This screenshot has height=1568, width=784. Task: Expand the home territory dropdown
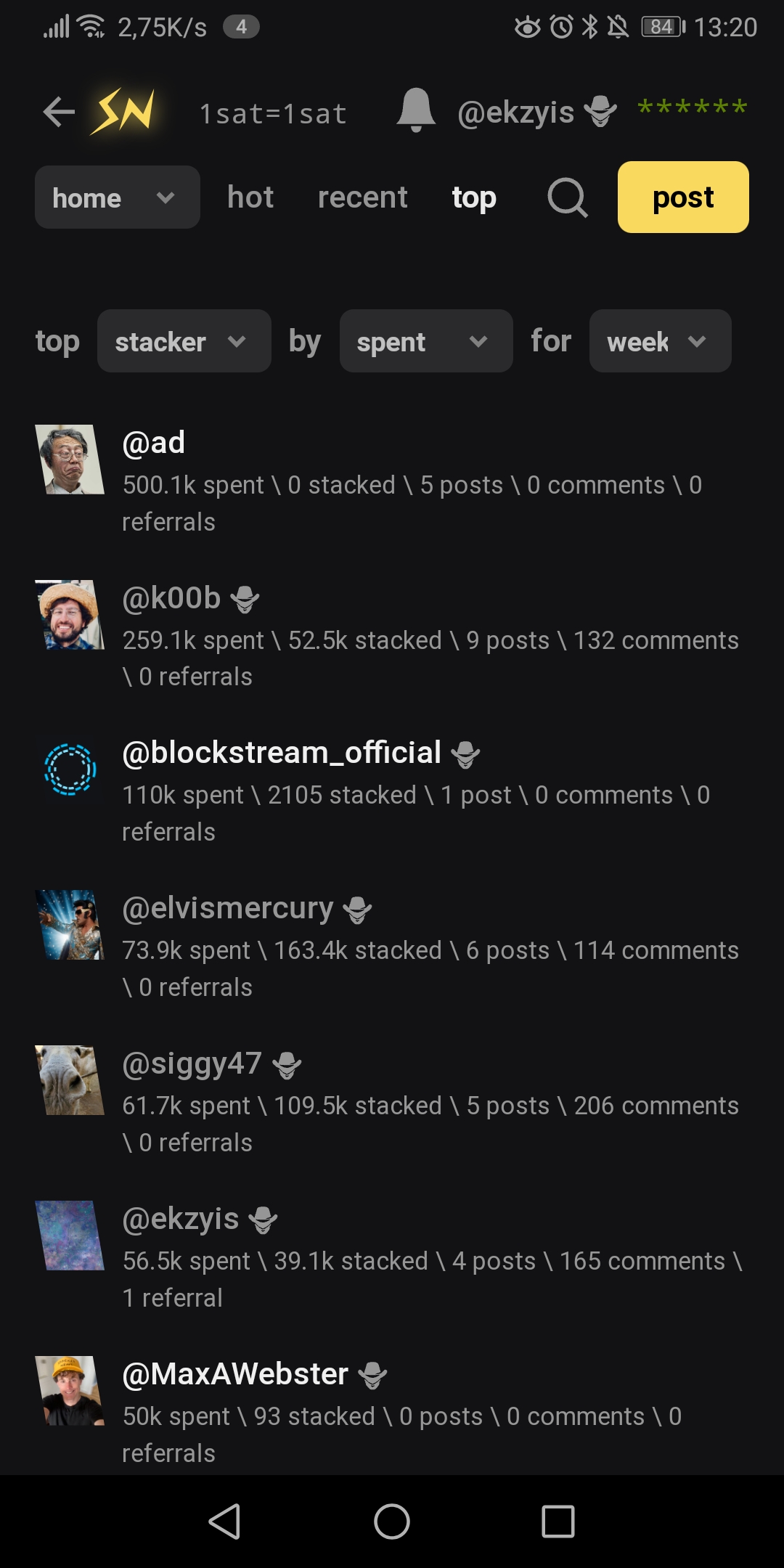pos(118,197)
